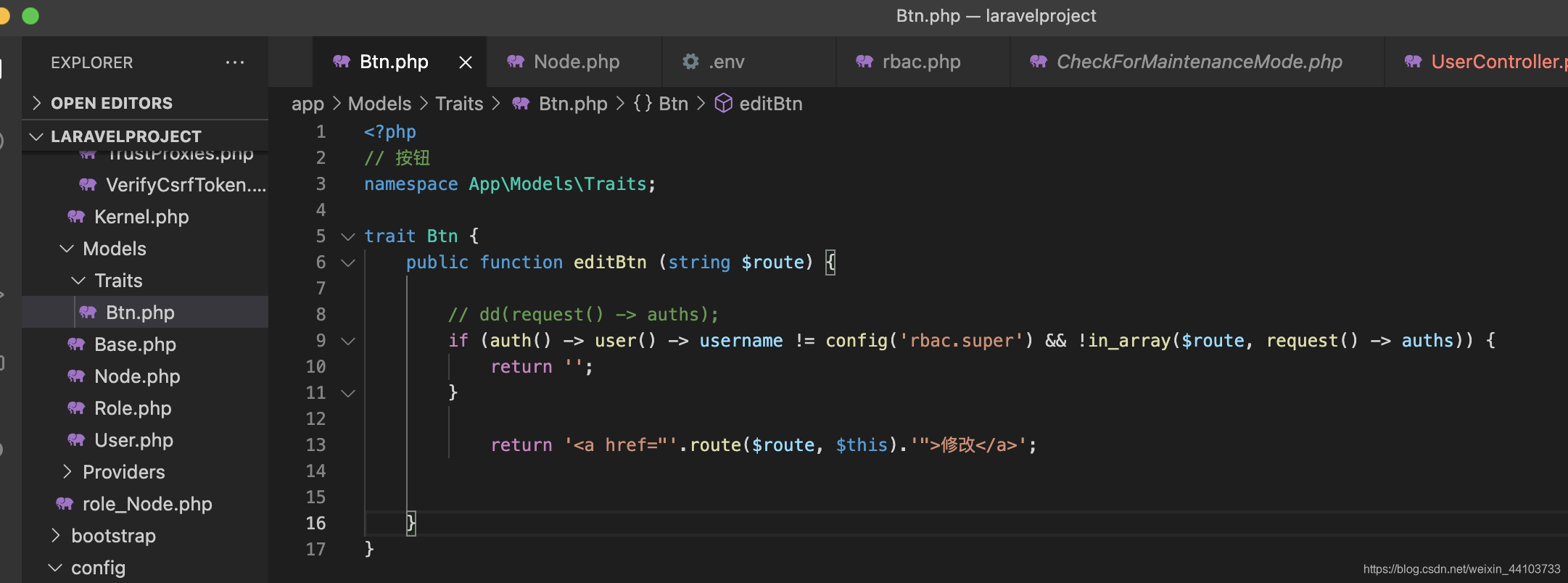Switch to the UserController tab
Image resolution: width=1568 pixels, height=583 pixels.
tap(1477, 62)
